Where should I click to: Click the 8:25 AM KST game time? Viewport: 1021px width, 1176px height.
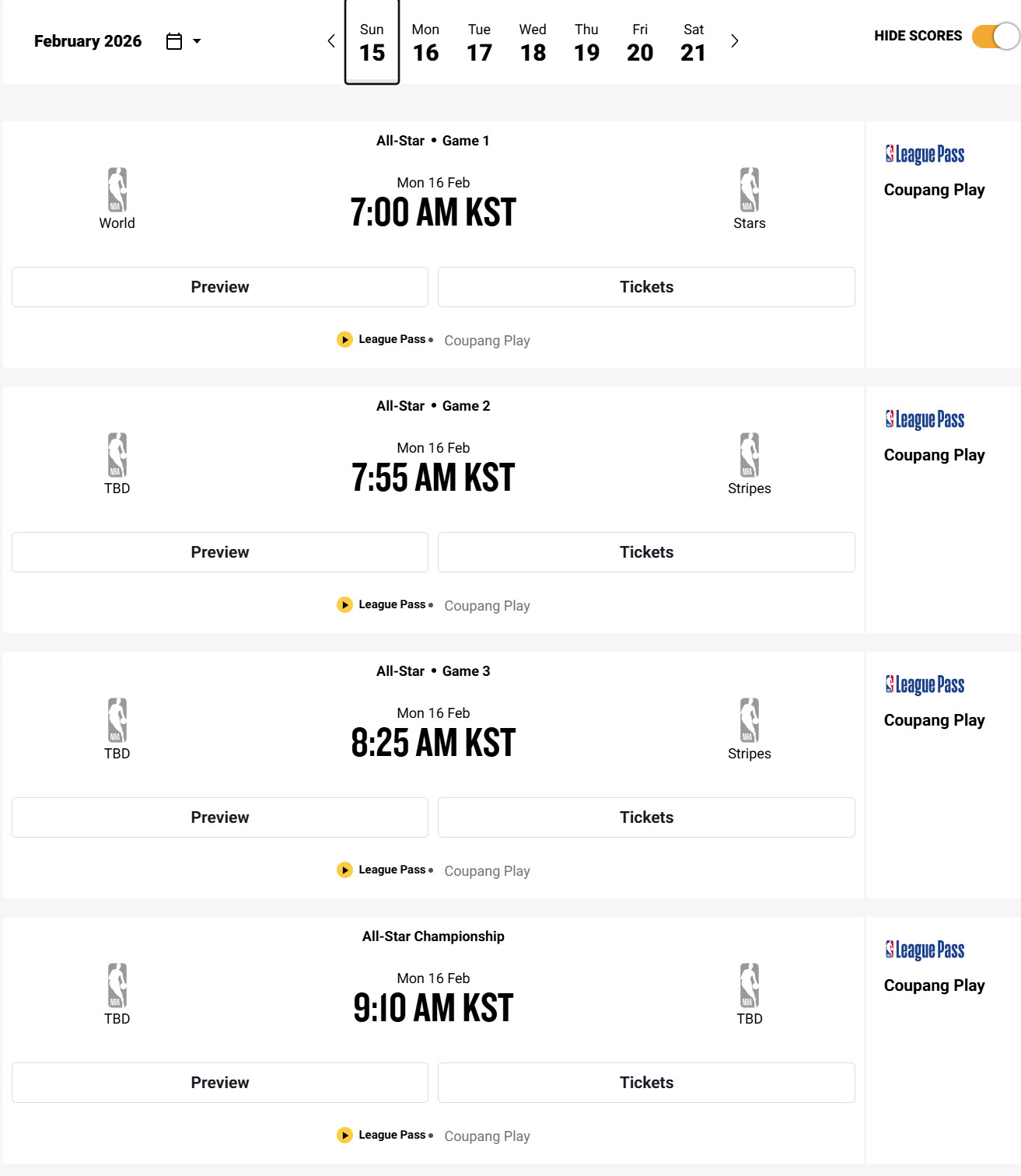[x=433, y=743]
